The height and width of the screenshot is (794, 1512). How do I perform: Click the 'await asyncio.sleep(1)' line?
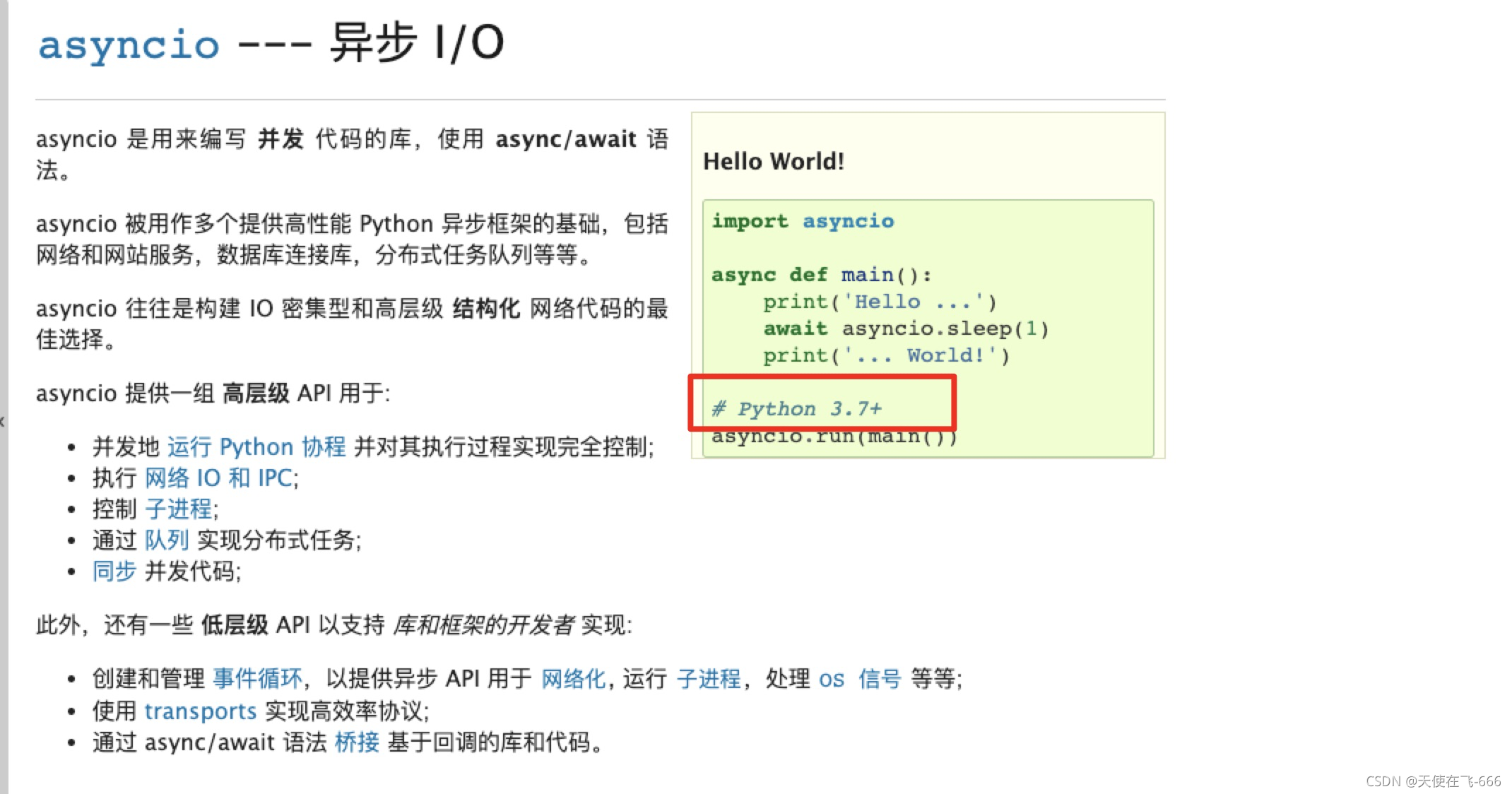point(906,329)
